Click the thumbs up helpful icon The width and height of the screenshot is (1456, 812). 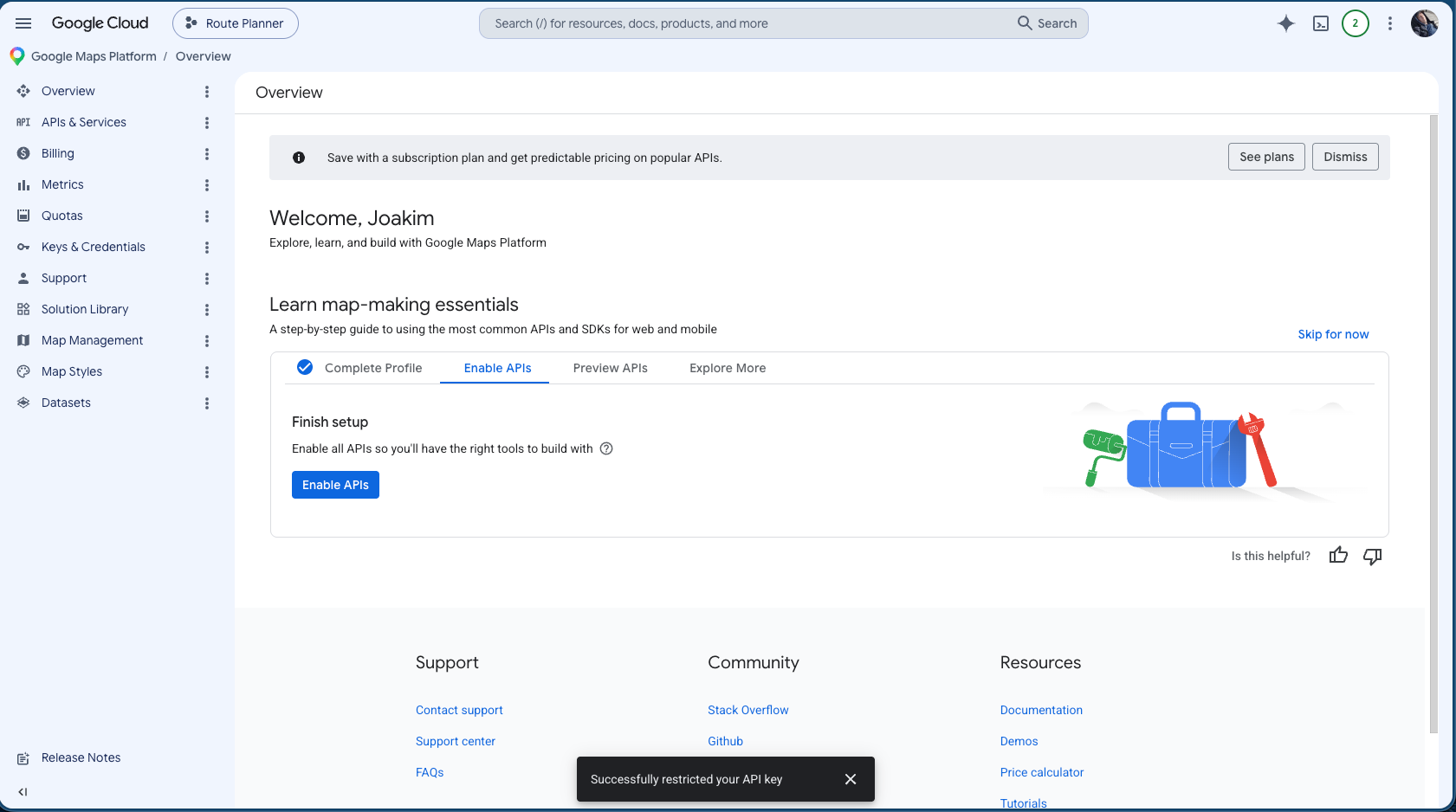1338,556
